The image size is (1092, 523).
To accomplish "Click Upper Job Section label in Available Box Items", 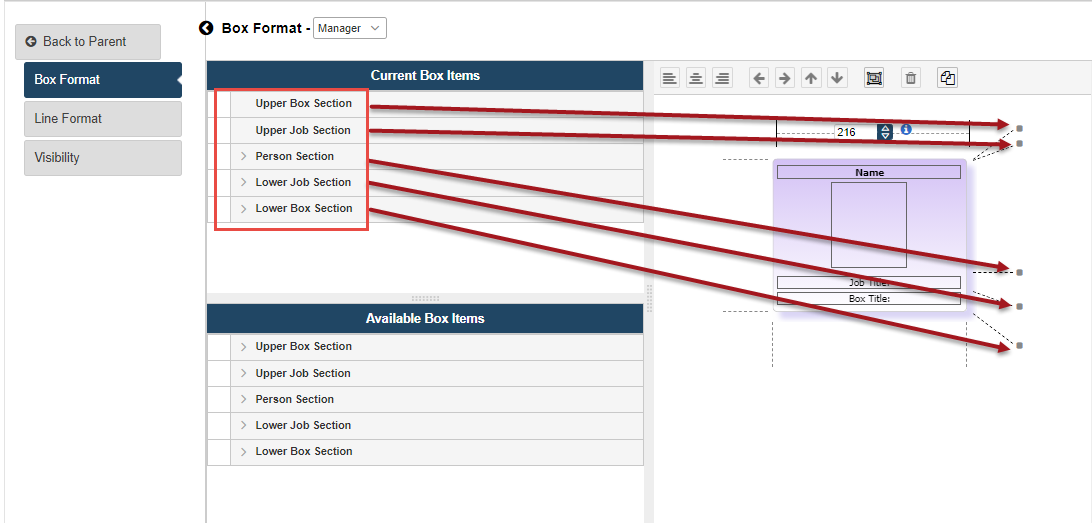I will pyautogui.click(x=303, y=373).
